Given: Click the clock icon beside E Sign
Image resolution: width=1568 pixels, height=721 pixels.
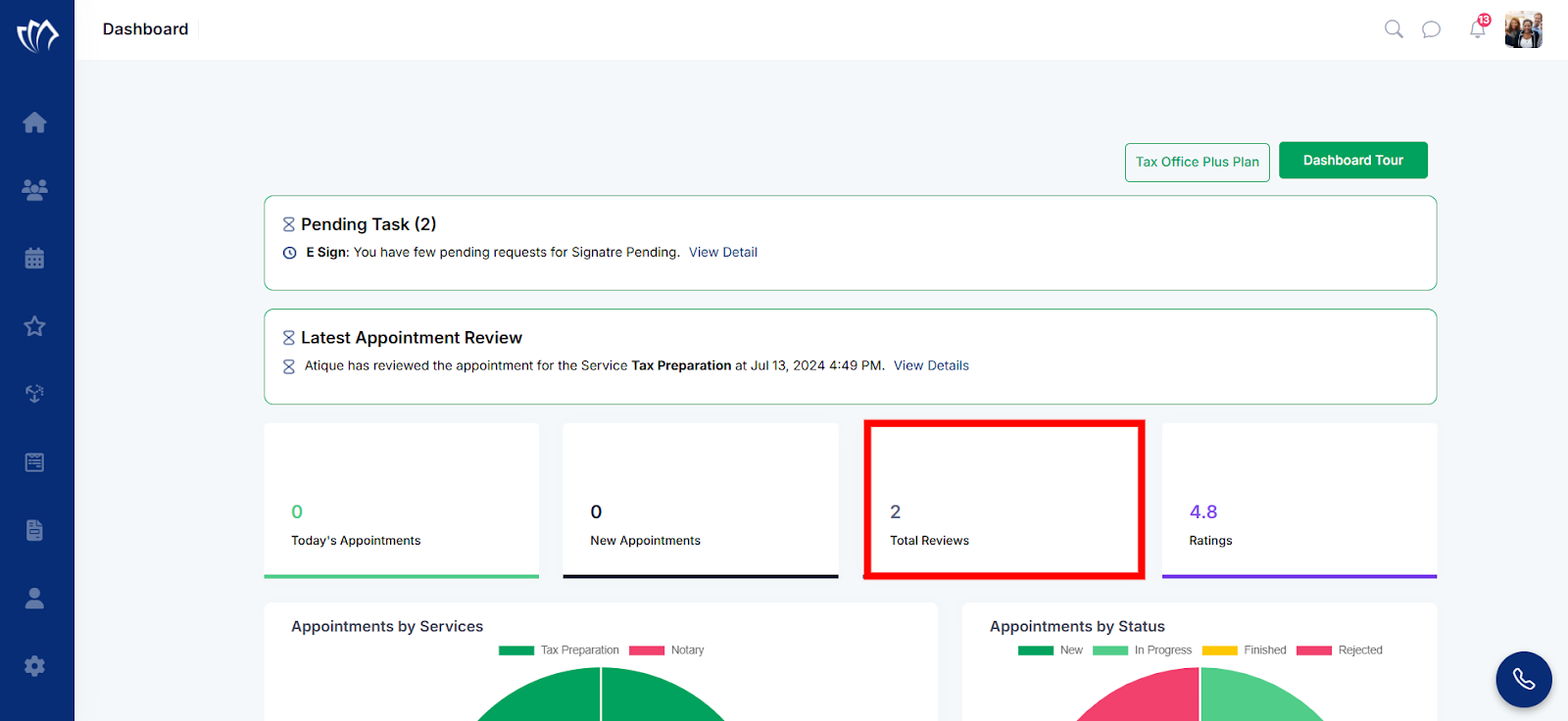Looking at the screenshot, I should [290, 253].
